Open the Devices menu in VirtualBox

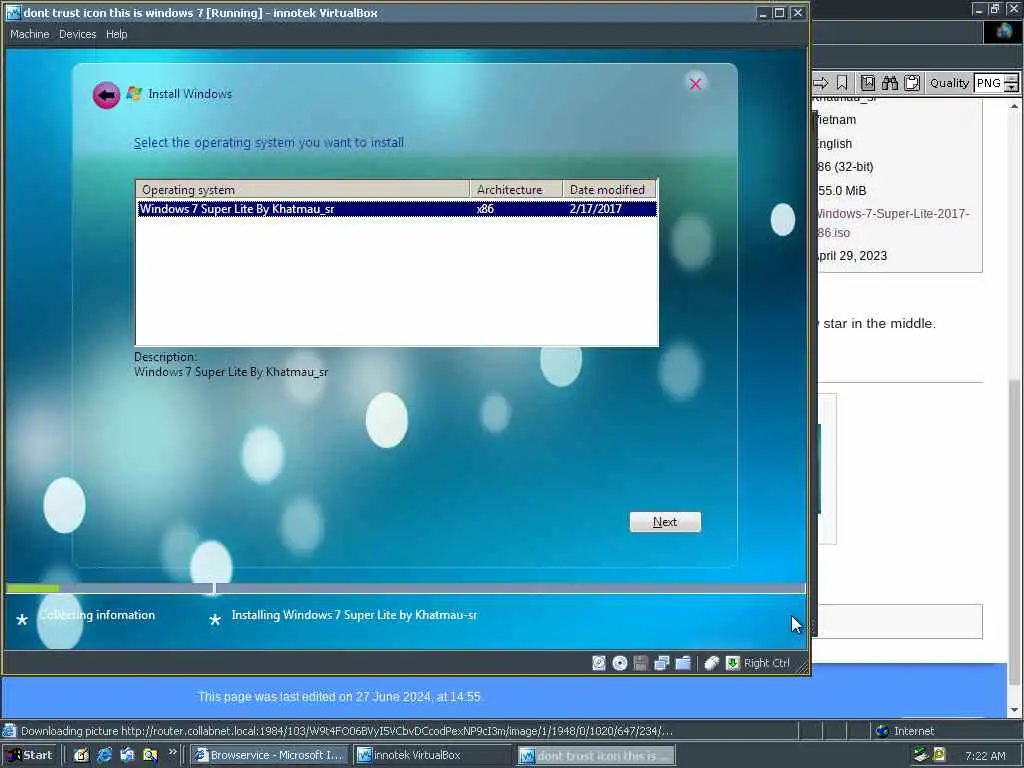coord(77,34)
